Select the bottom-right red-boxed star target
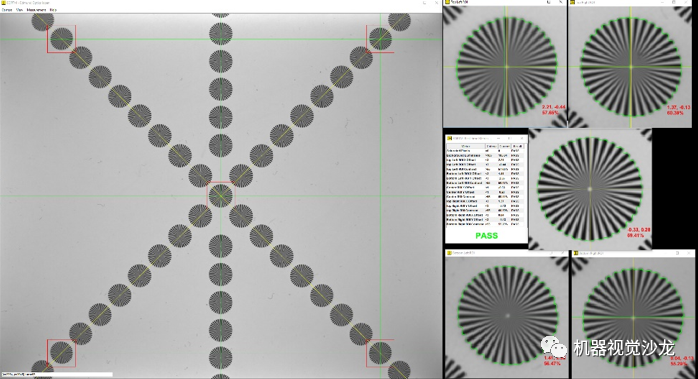The image size is (698, 379). point(380,353)
